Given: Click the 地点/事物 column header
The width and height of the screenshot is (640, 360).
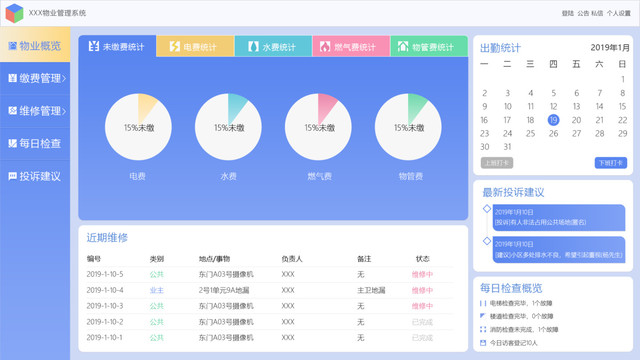Looking at the screenshot, I should click(214, 259).
